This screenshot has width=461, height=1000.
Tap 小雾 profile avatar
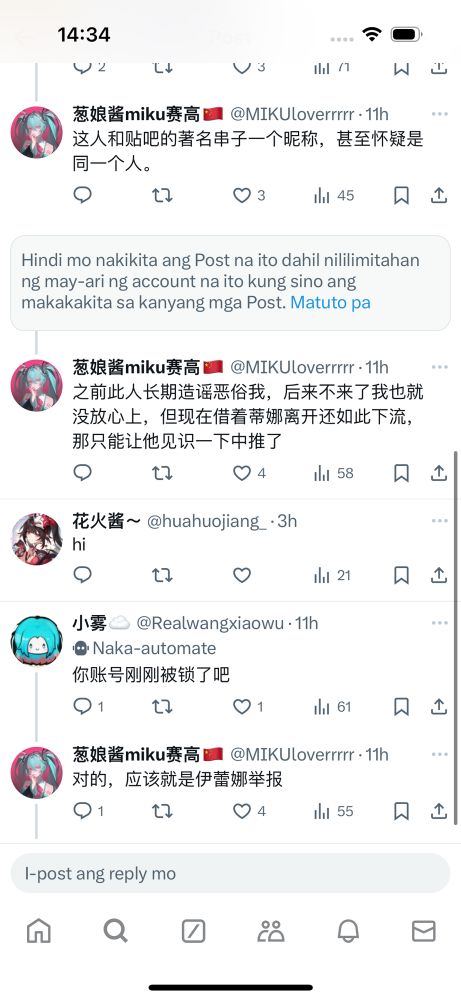(x=36, y=642)
